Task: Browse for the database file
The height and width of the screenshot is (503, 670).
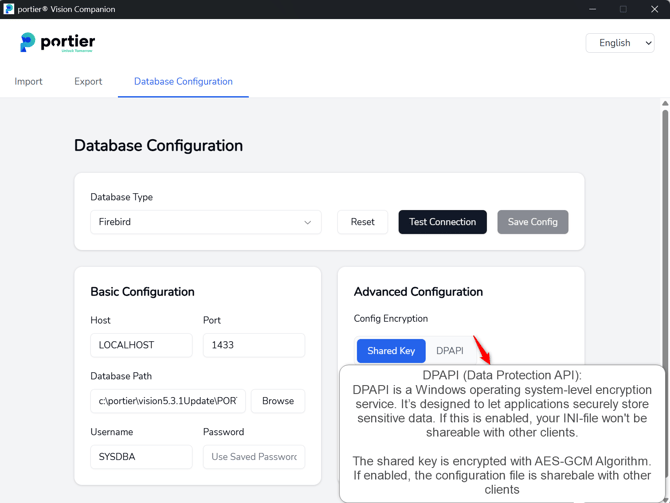Action: coord(277,401)
